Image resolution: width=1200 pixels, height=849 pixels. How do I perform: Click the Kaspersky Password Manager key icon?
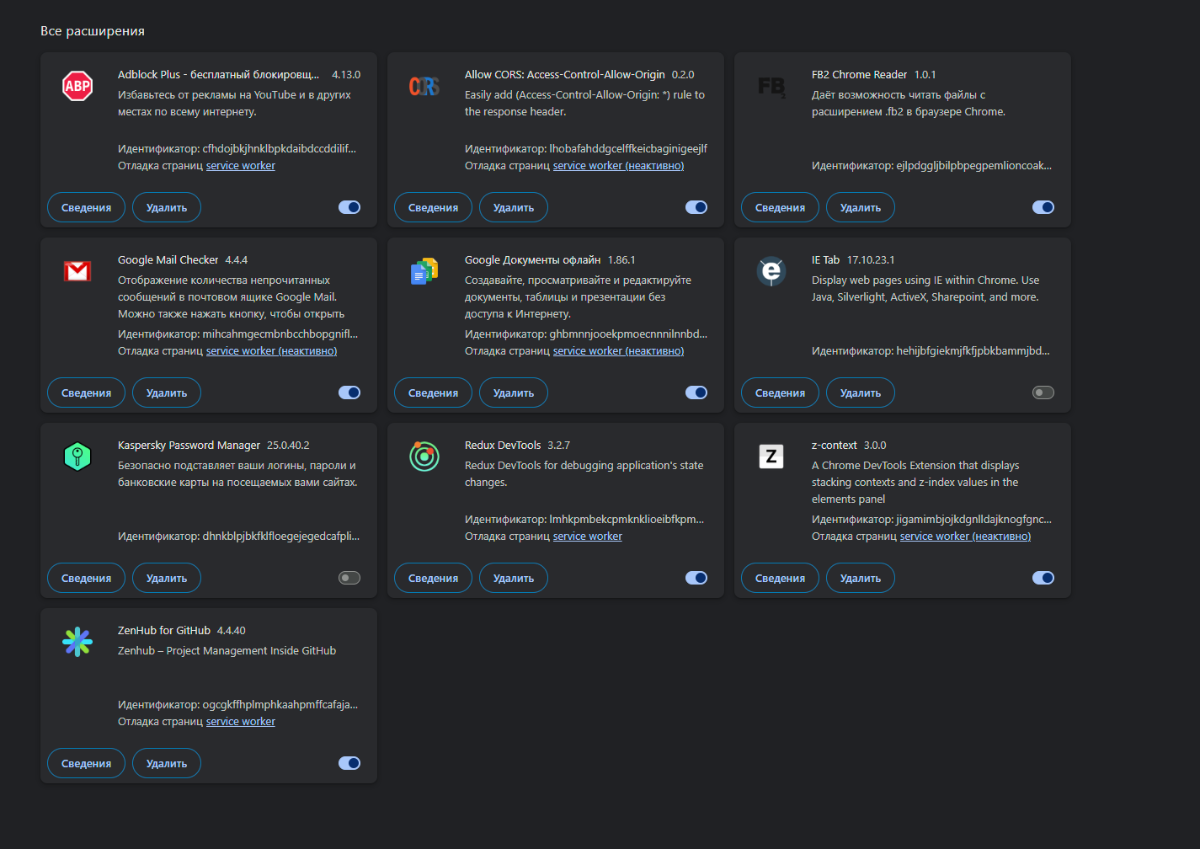[x=77, y=457]
